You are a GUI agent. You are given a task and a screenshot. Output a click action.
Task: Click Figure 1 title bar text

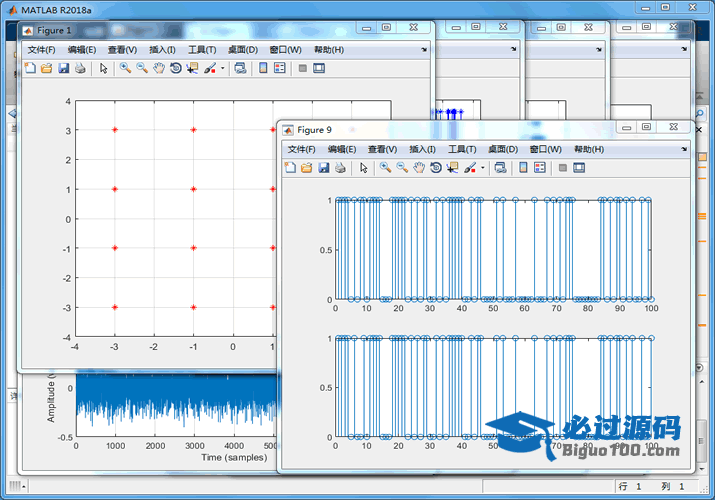click(x=54, y=31)
